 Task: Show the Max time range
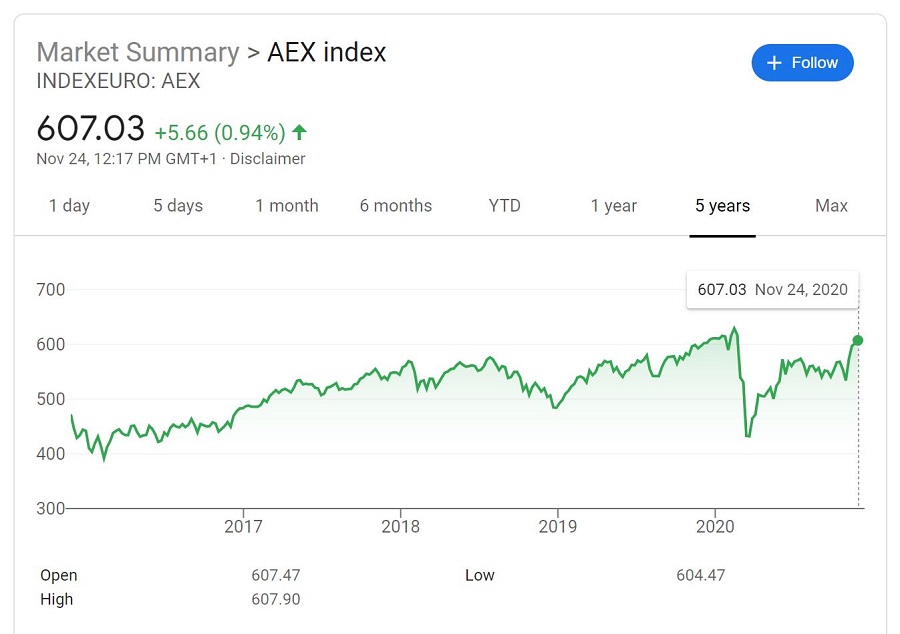831,205
